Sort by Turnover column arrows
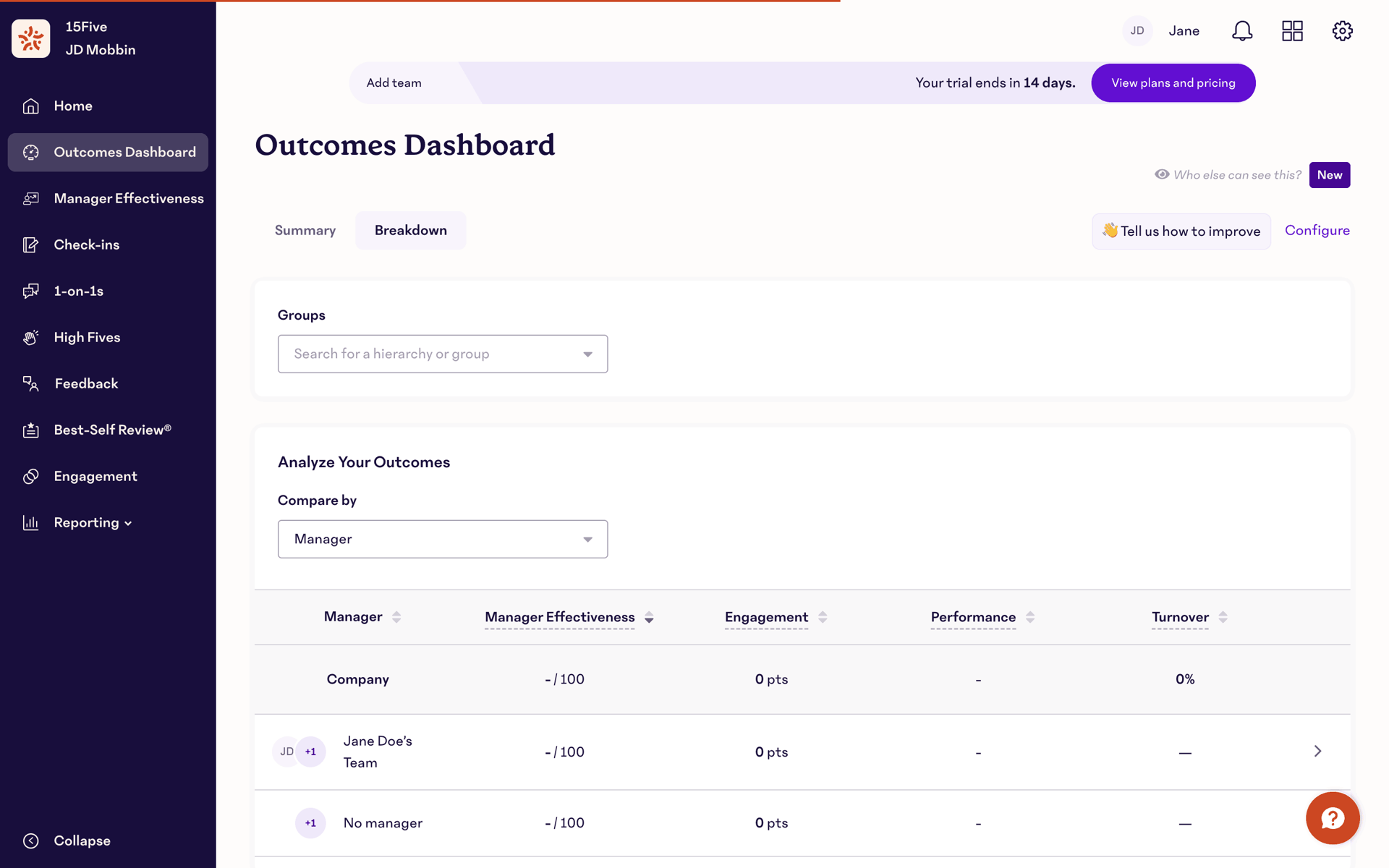Image resolution: width=1389 pixels, height=868 pixels. click(1223, 617)
